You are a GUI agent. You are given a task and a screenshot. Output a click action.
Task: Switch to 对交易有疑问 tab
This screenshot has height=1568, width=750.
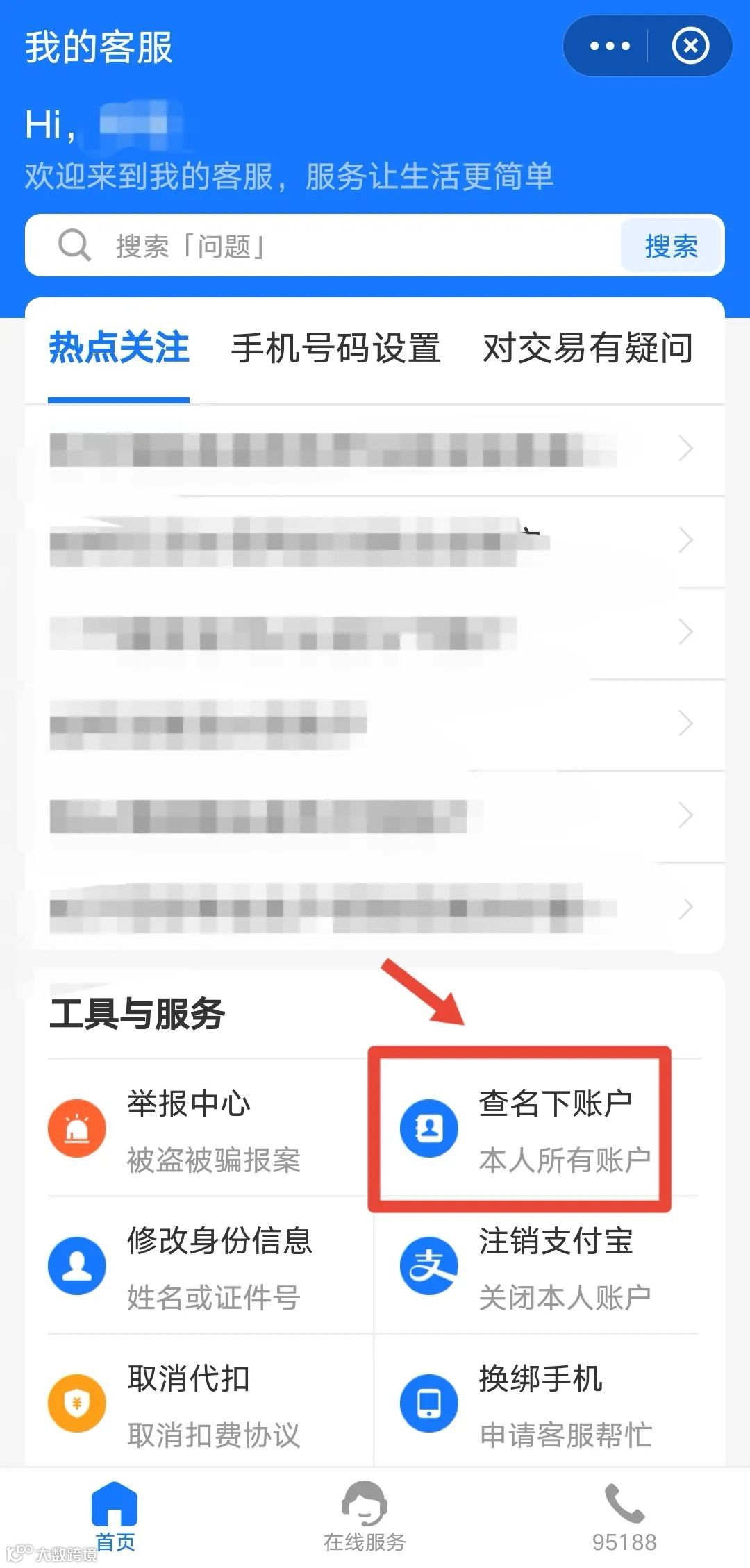[x=587, y=348]
